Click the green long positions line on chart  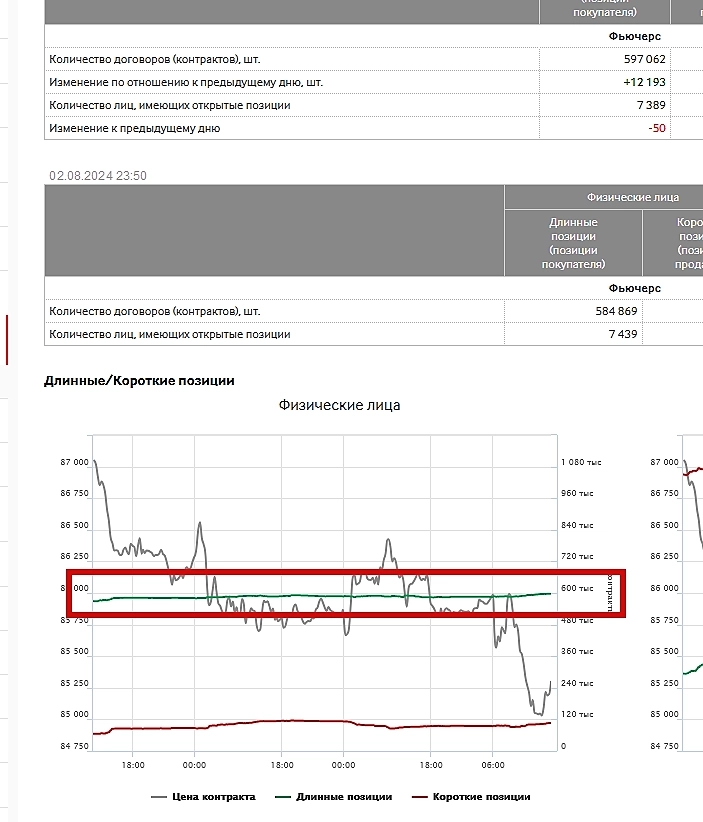tap(300, 596)
